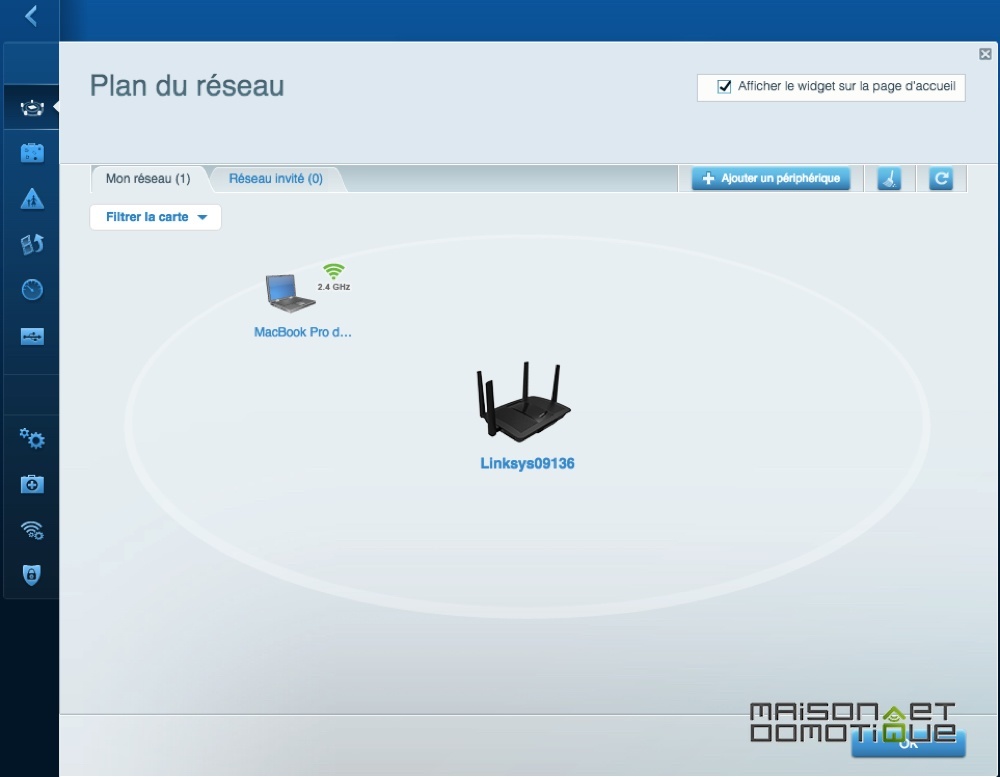Toggle Afficher le widget sur la page d'accueil
Viewport: 1000px width, 777px height.
(x=724, y=87)
